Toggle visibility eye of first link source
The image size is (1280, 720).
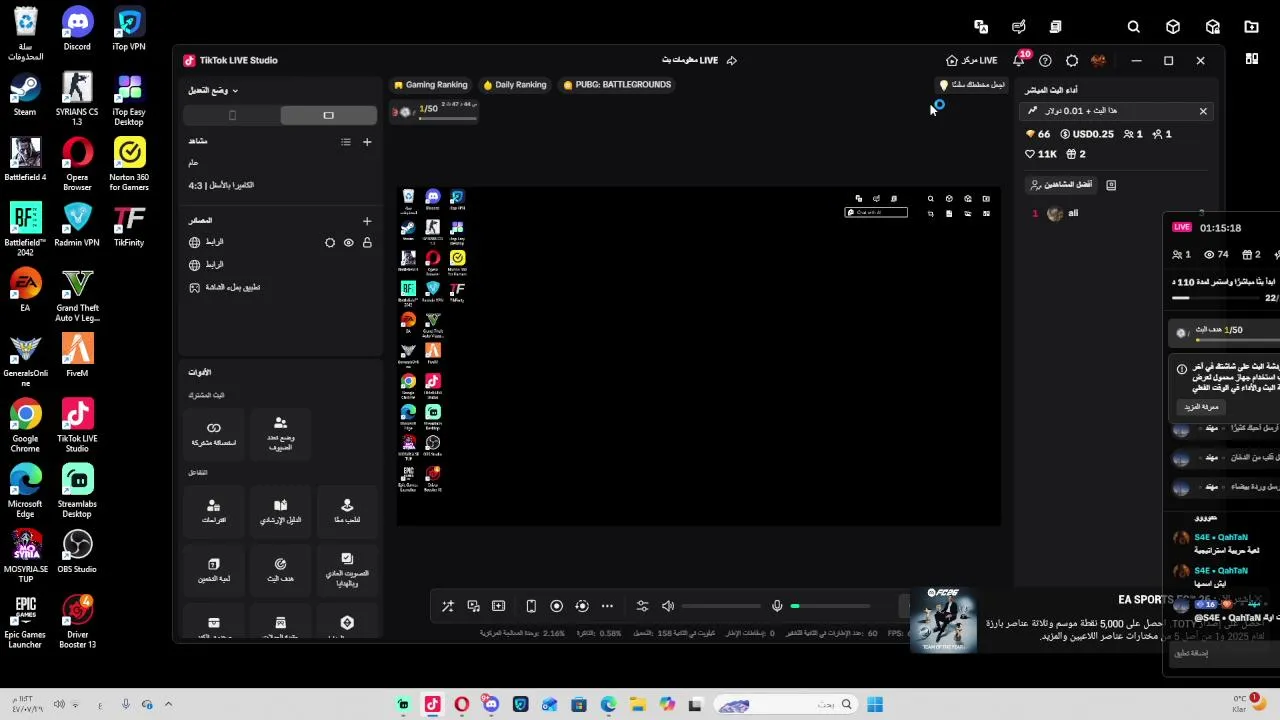point(348,242)
